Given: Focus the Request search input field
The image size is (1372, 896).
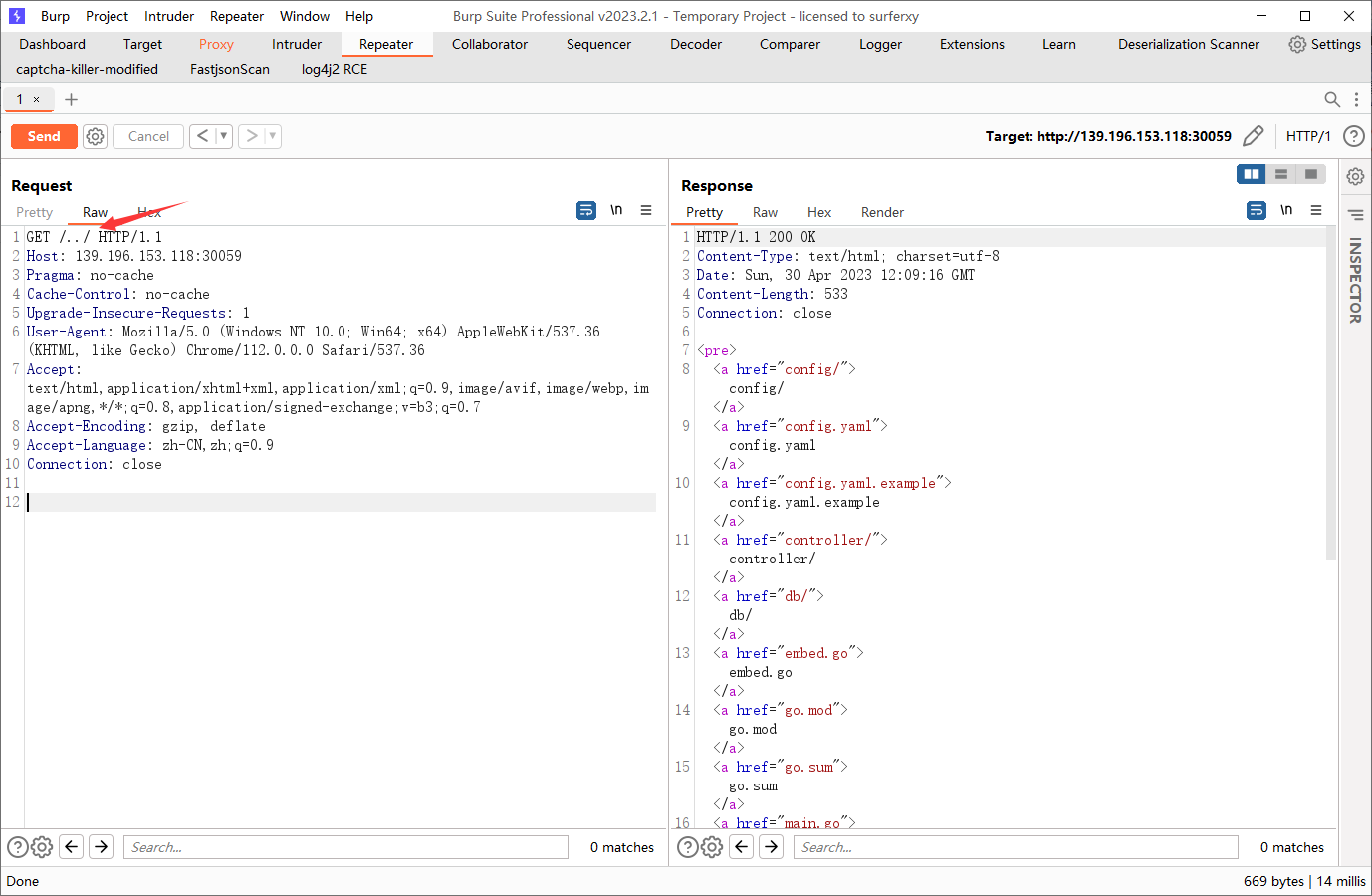Looking at the screenshot, I should click(345, 847).
